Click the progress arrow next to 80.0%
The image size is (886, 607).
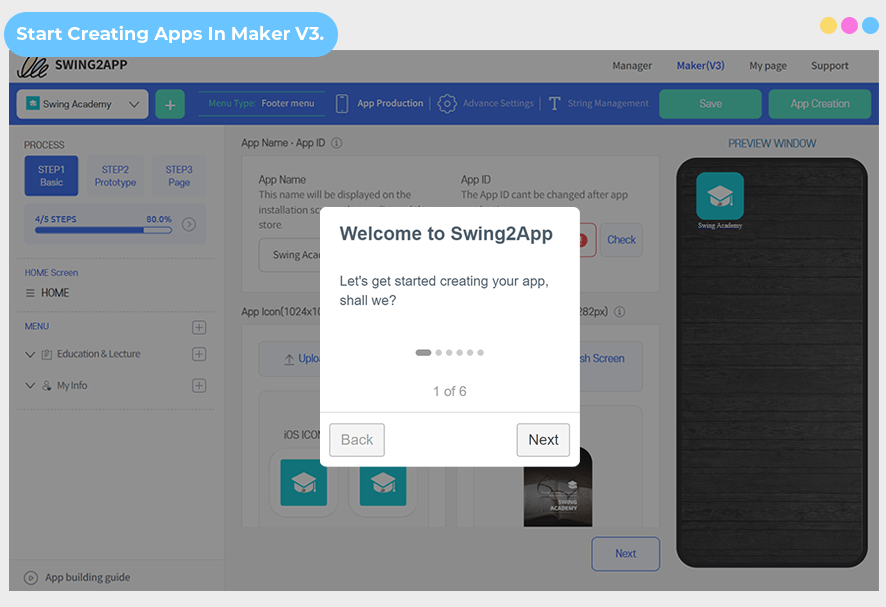(189, 224)
